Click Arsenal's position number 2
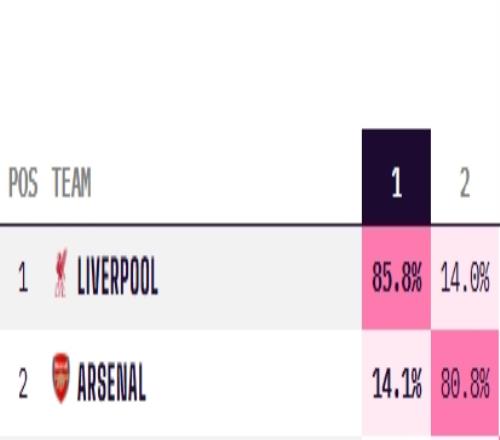Screen dimensions: 500x440 (23, 383)
